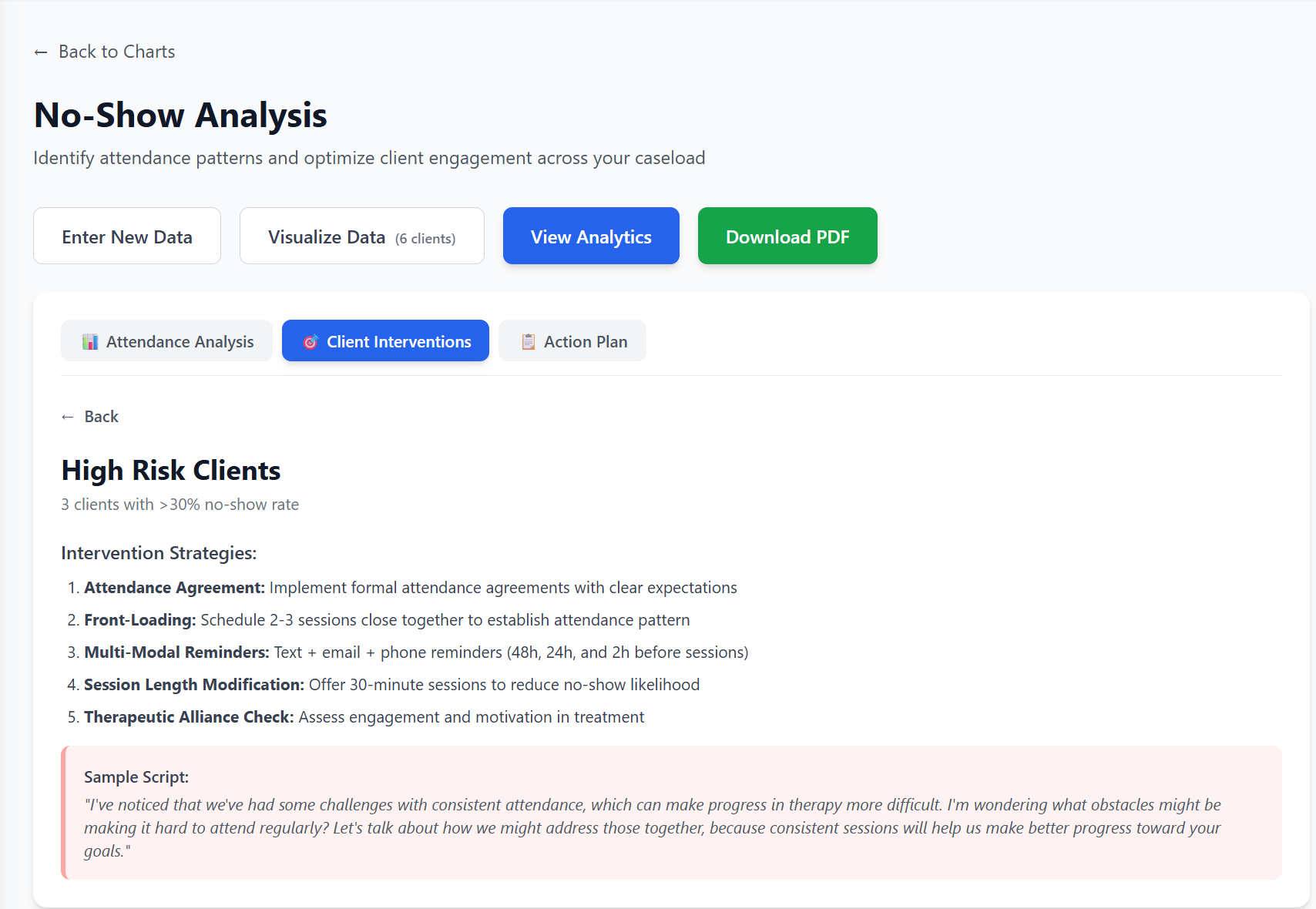This screenshot has width=1316, height=909.
Task: Click the small arrow icon beside Back
Action: point(68,417)
